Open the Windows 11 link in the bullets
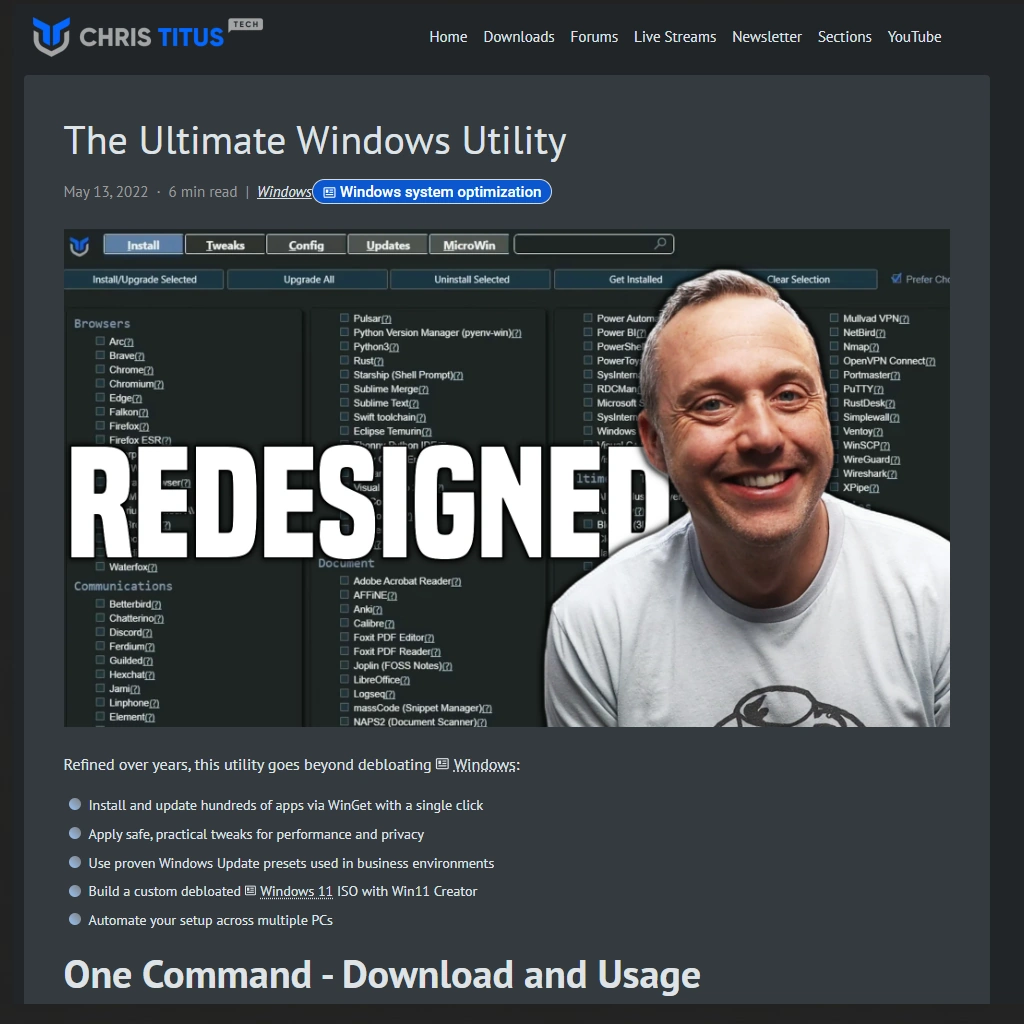This screenshot has height=1024, width=1024. pyautogui.click(x=296, y=891)
